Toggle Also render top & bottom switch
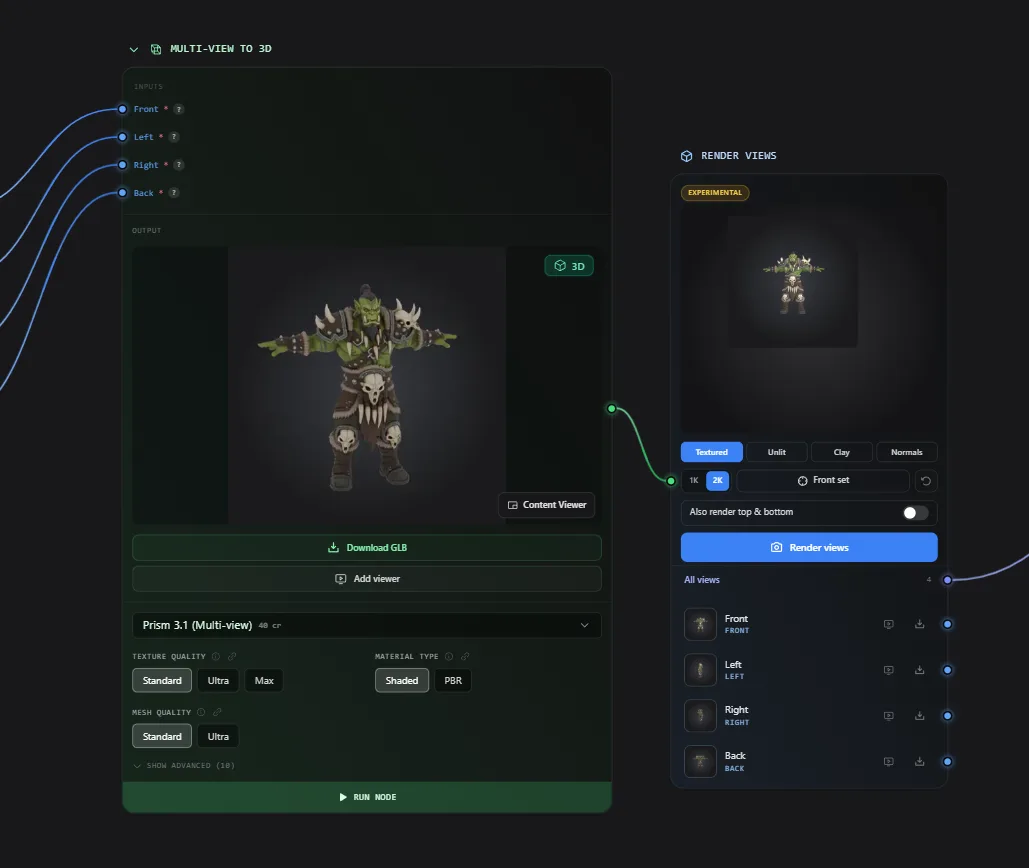This screenshot has height=868, width=1029. click(x=915, y=512)
